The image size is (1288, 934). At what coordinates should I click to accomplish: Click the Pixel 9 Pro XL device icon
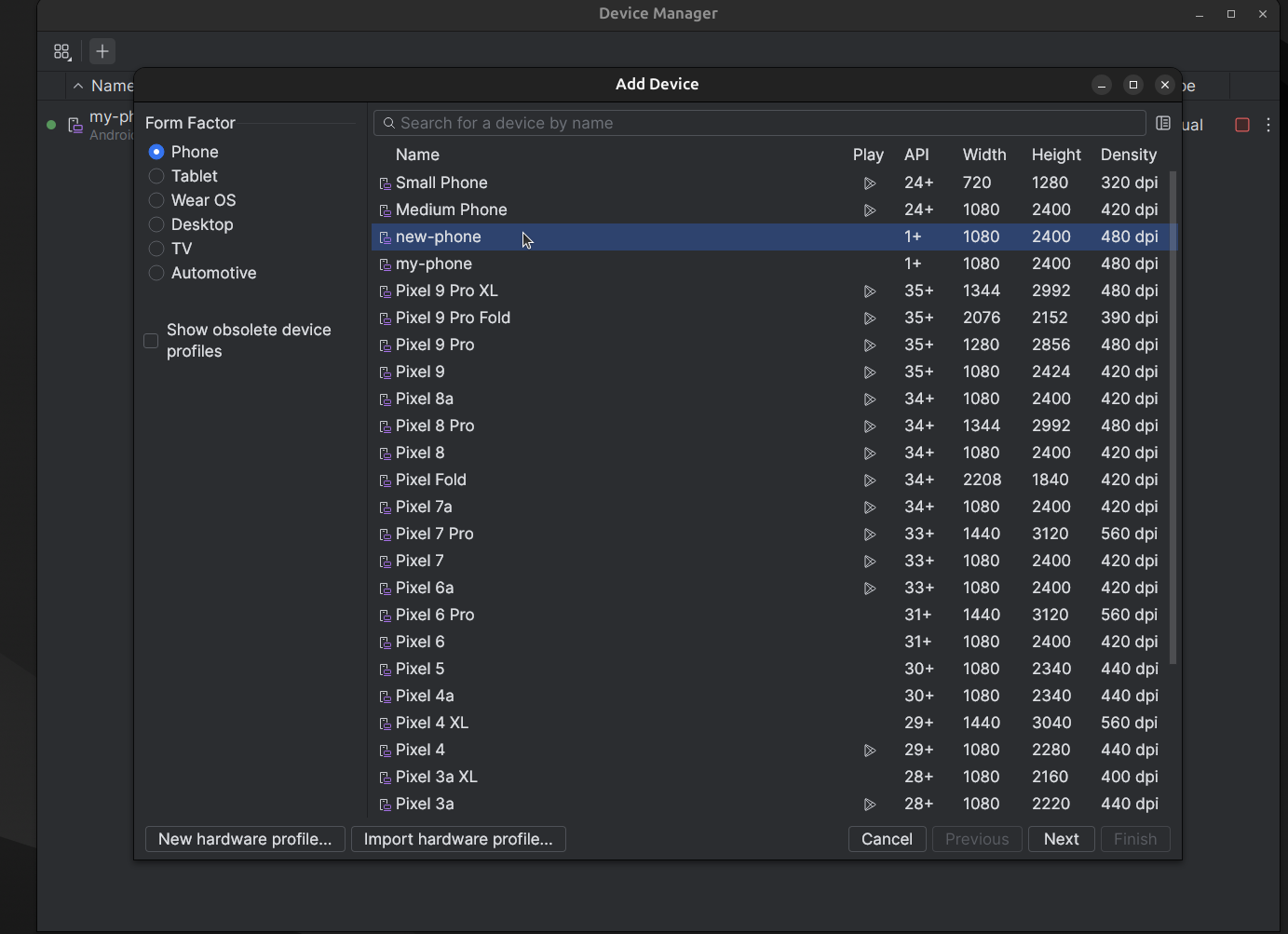(386, 291)
